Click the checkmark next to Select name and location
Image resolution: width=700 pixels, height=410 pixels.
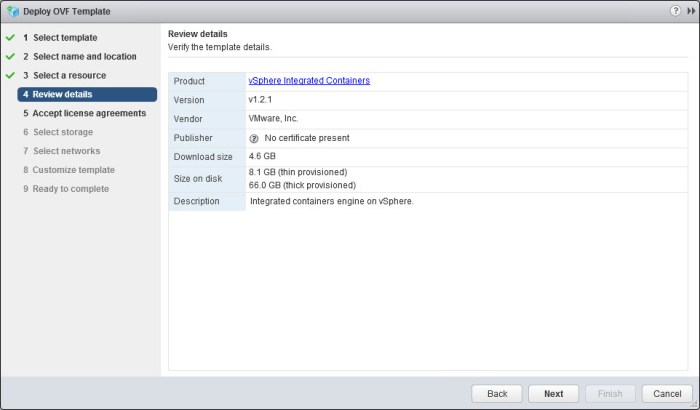[10, 57]
